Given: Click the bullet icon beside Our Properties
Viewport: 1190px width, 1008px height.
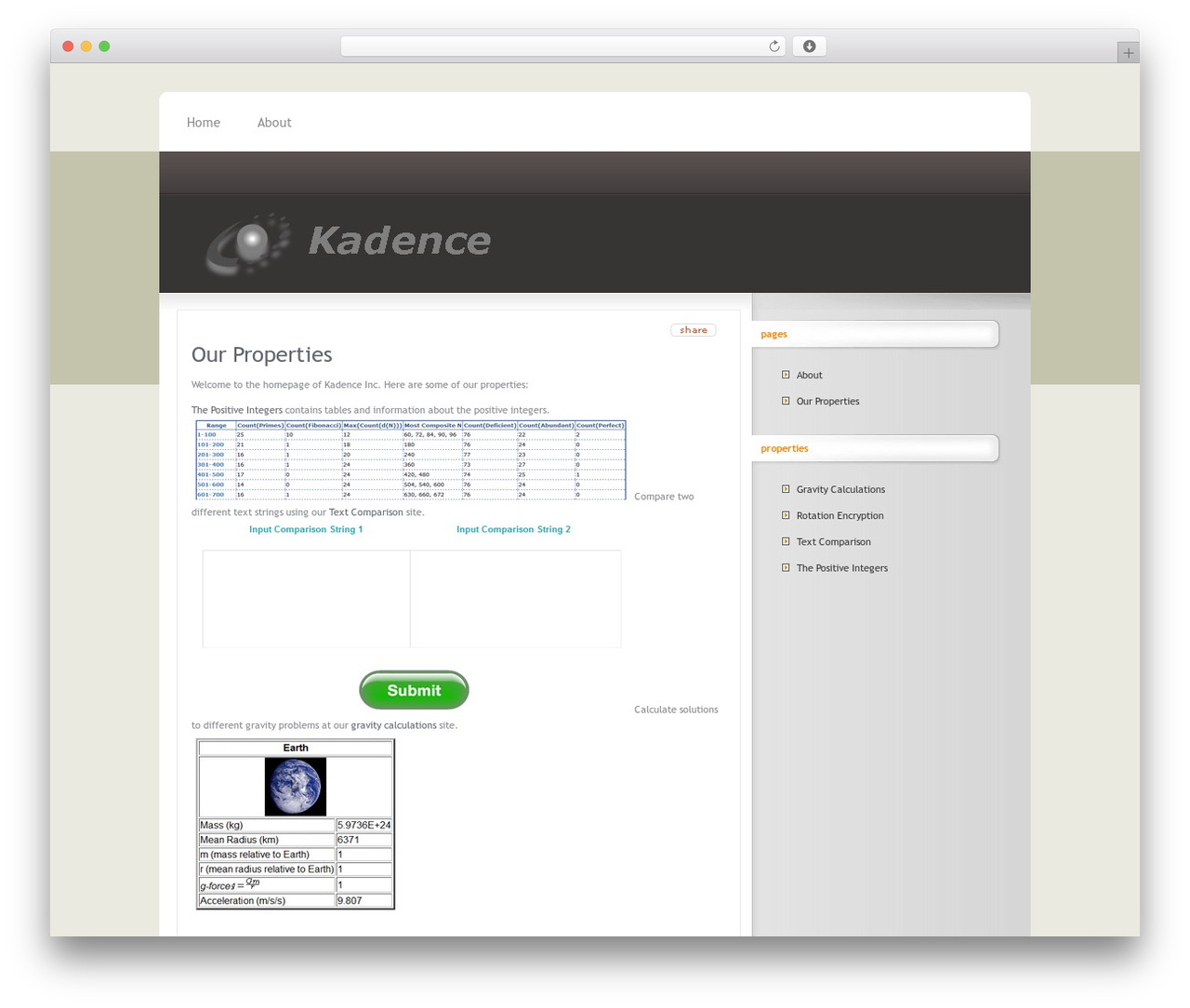Looking at the screenshot, I should (786, 401).
